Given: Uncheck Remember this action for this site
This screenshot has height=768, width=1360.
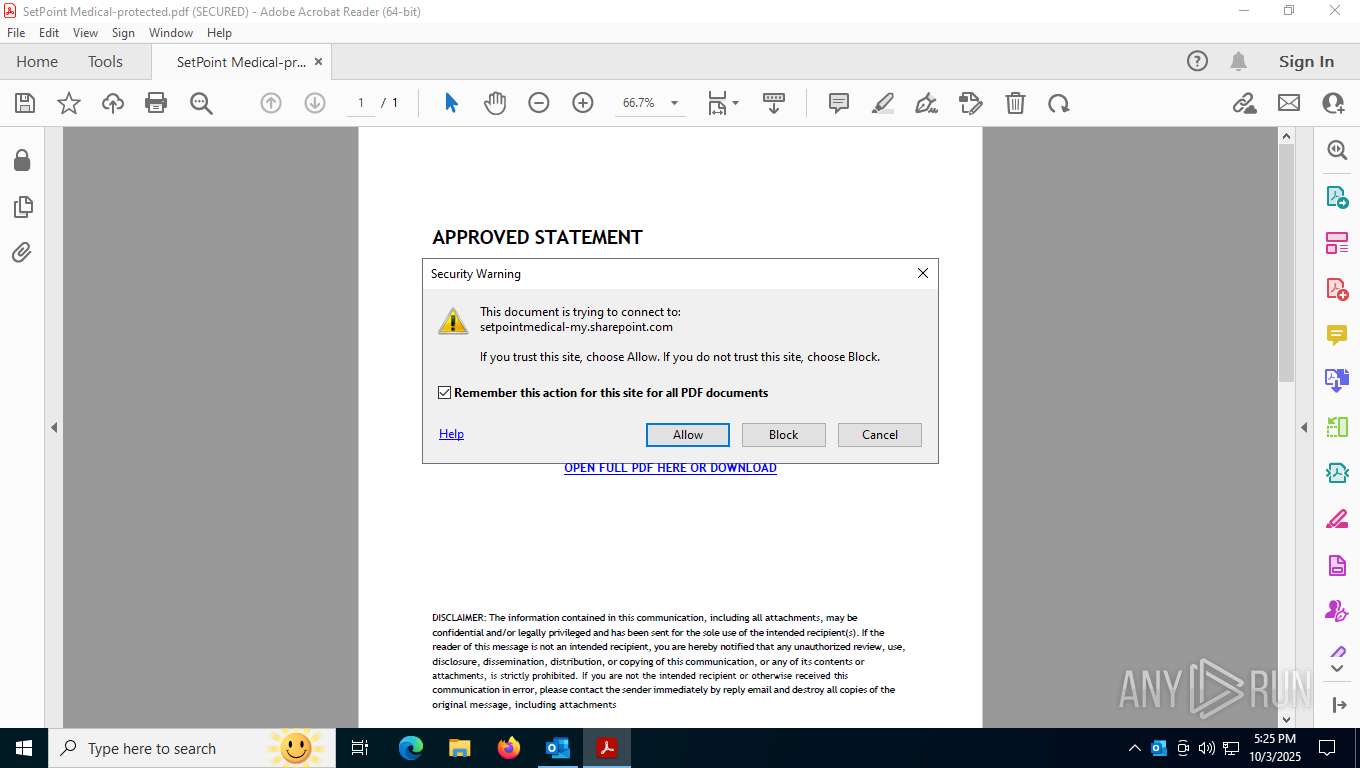Looking at the screenshot, I should point(445,393).
